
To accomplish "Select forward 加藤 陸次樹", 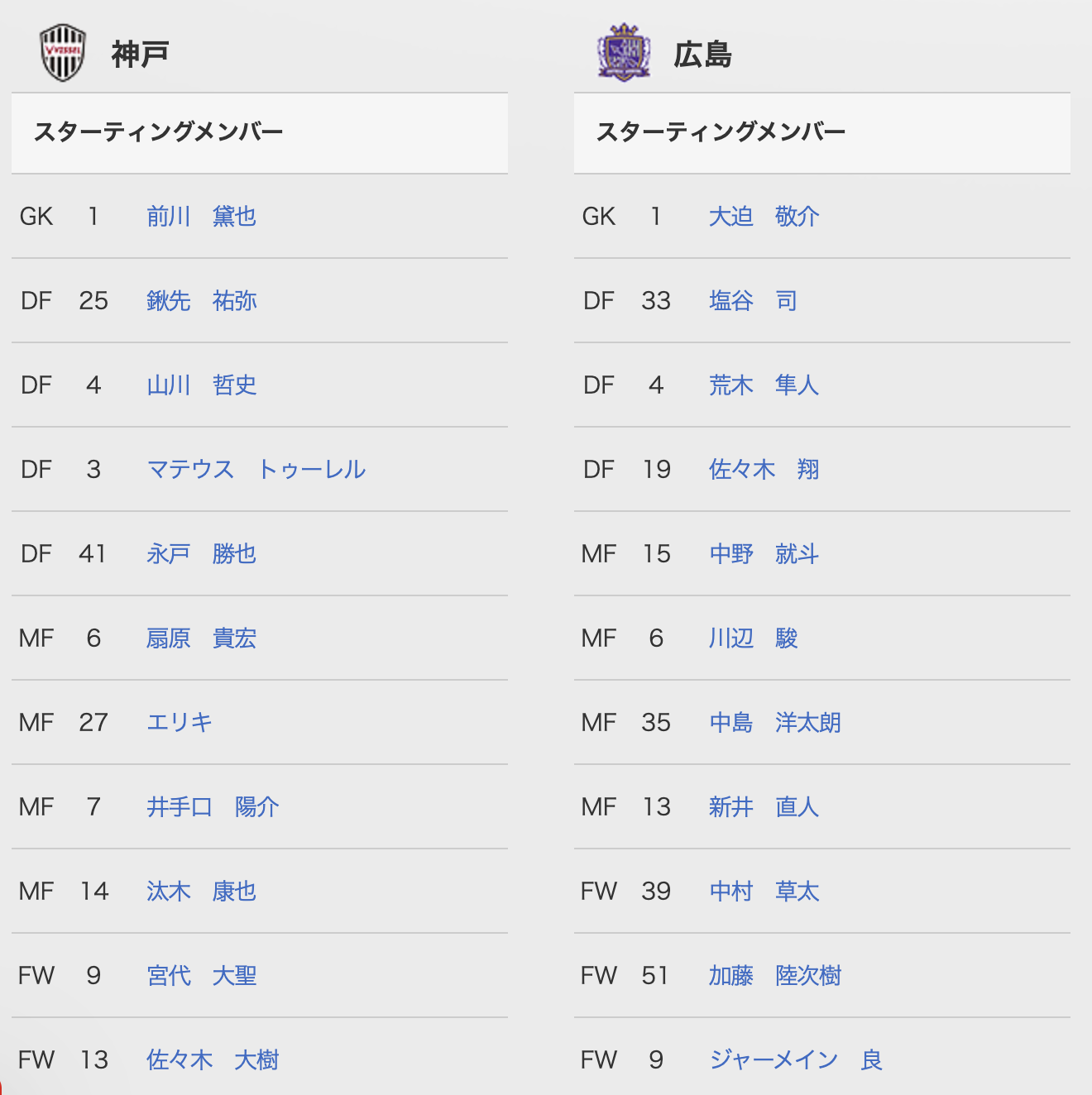I will click(x=775, y=976).
